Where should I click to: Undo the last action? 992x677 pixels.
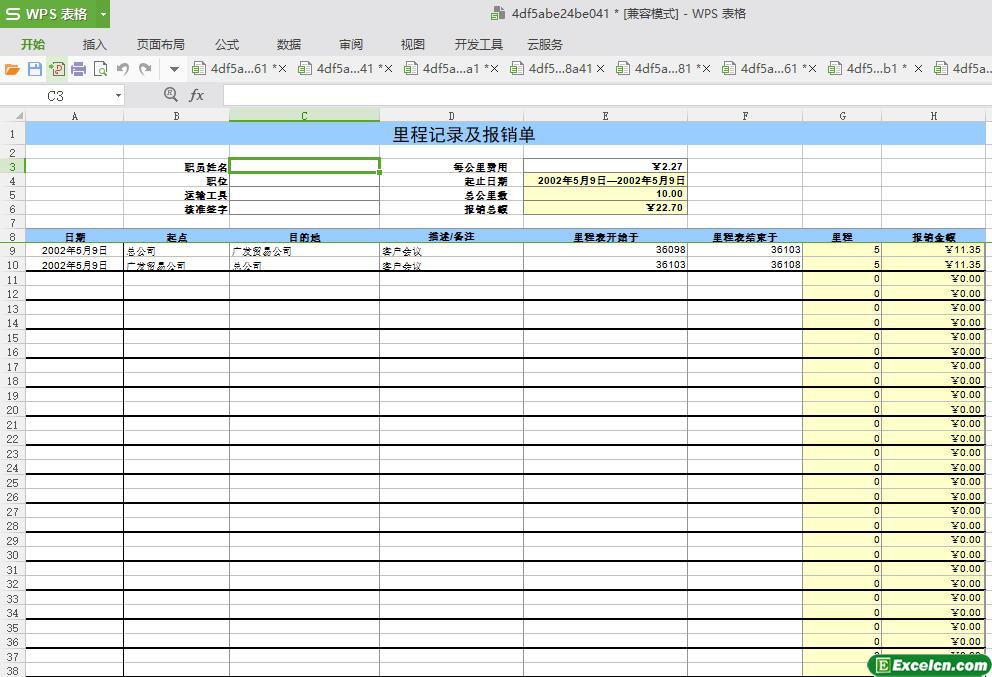[x=123, y=69]
